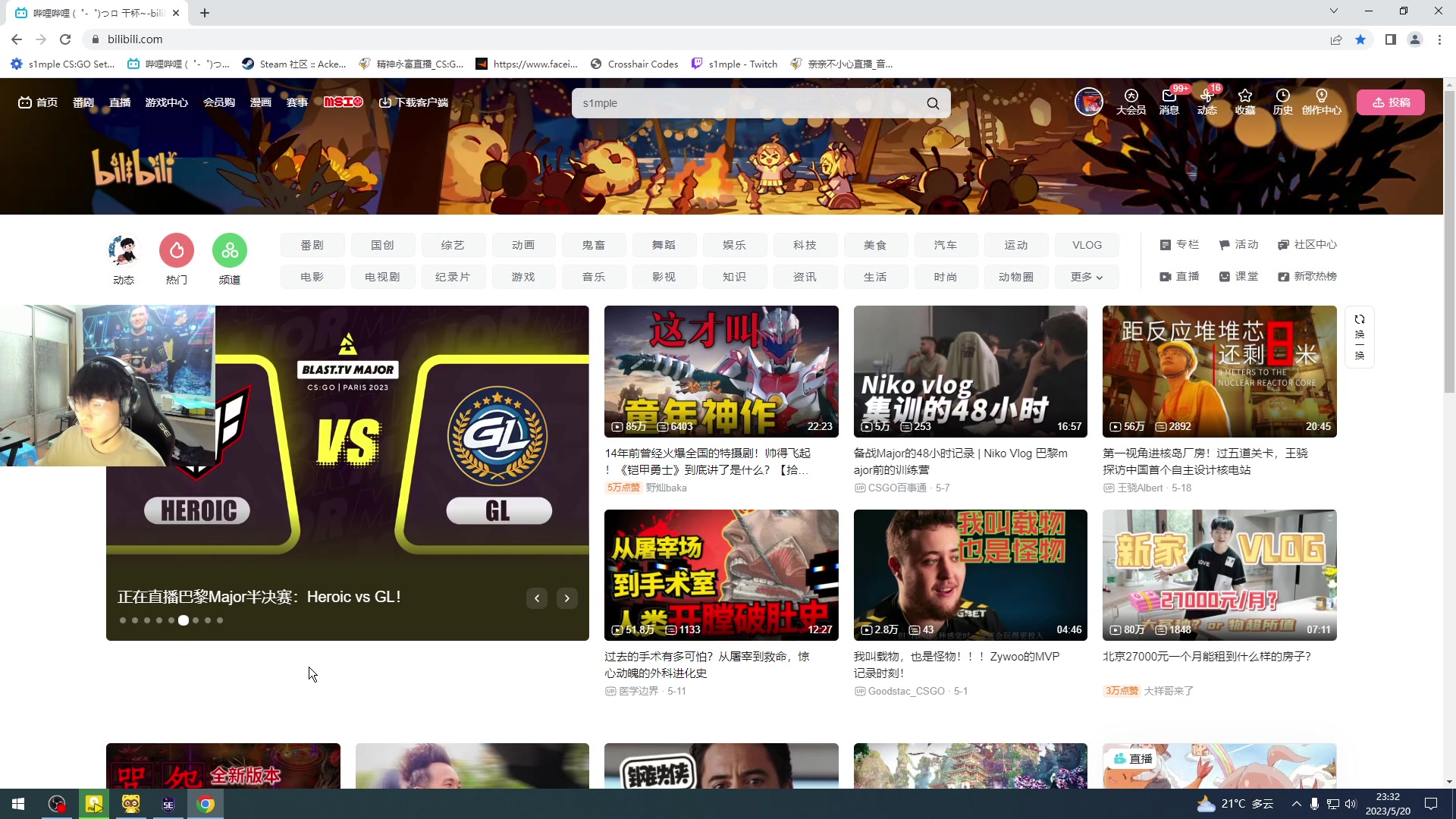Click Chrome icon in taskbar
The height and width of the screenshot is (819, 1456).
pyautogui.click(x=206, y=804)
